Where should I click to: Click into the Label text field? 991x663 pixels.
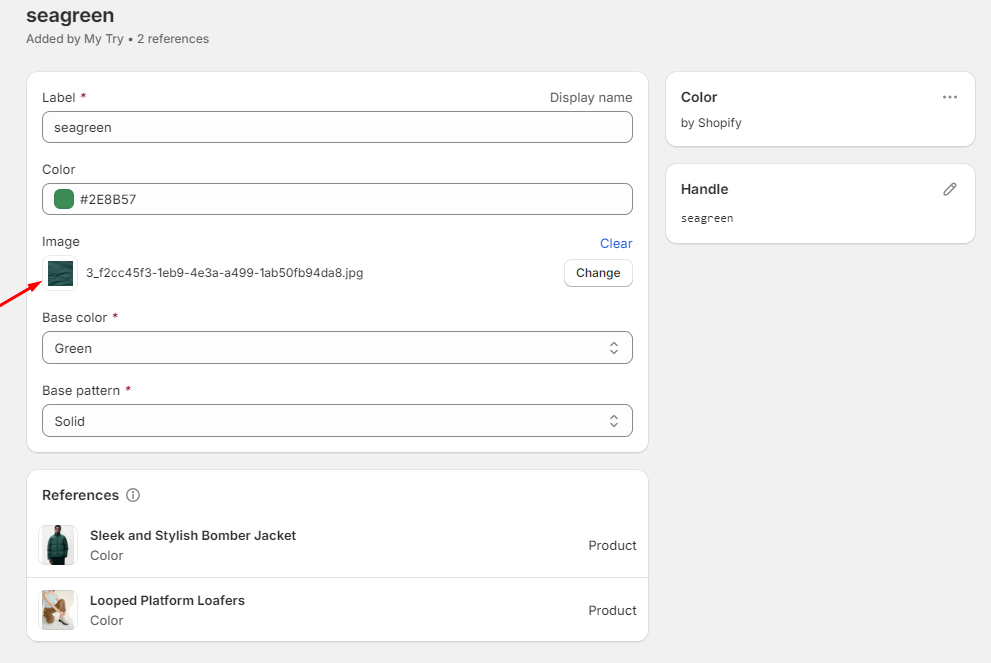pos(337,127)
